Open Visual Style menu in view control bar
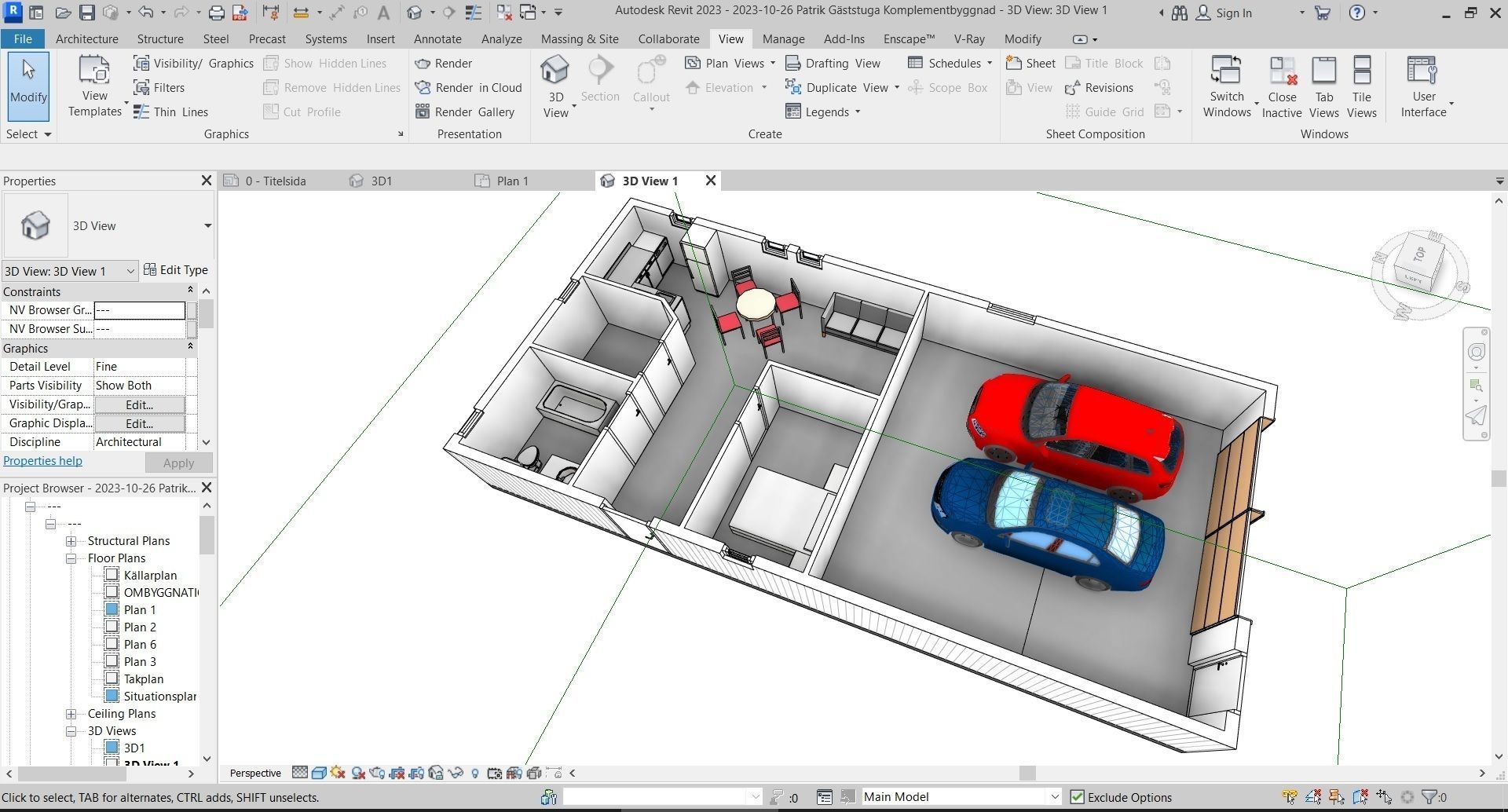 319,774
